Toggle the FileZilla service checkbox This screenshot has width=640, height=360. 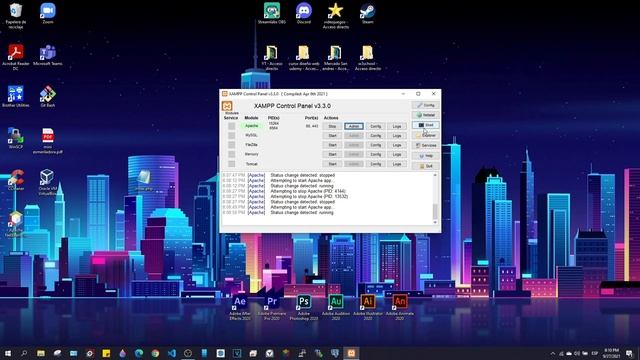231,145
